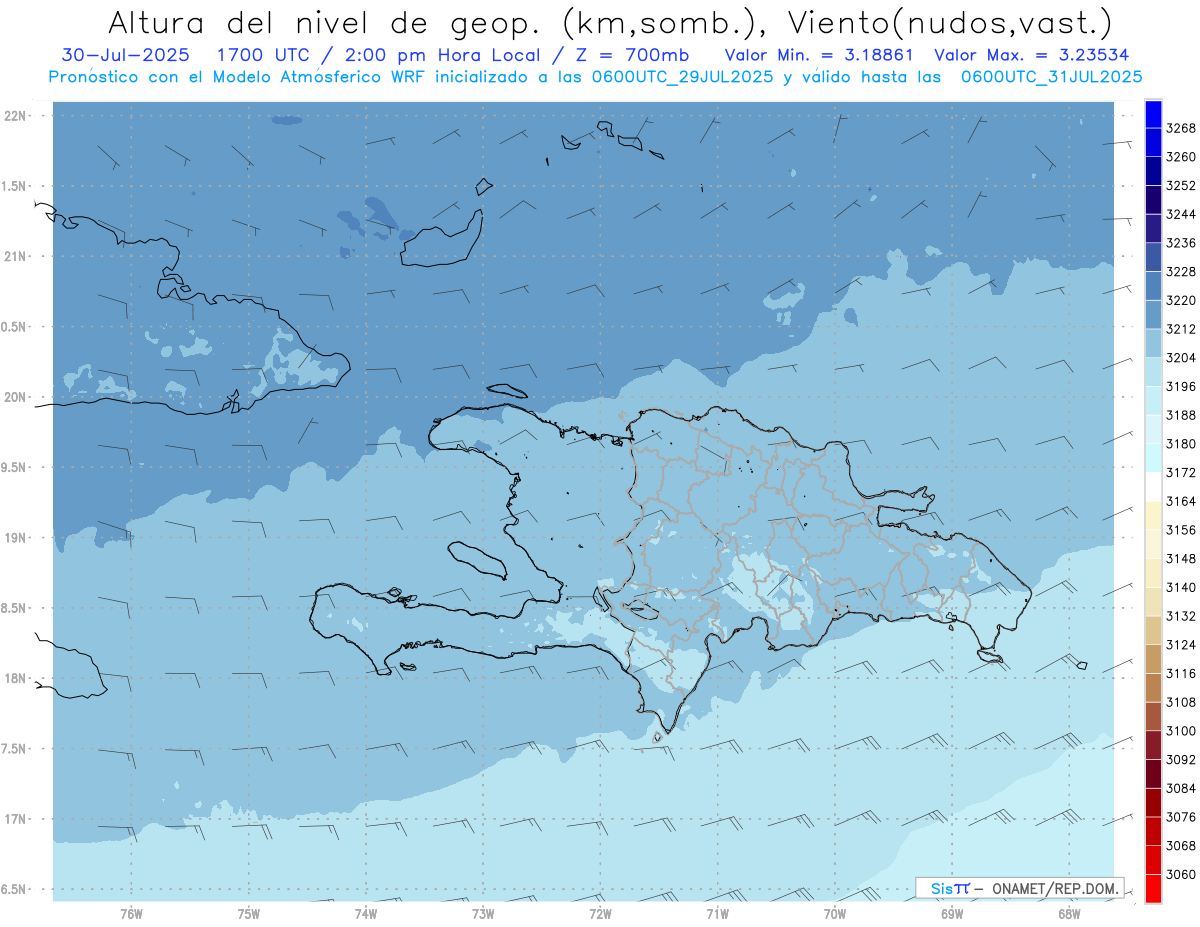Pick the cream swatch between 3164 and 3156
This screenshot has height=927, width=1200.
coord(1153,515)
